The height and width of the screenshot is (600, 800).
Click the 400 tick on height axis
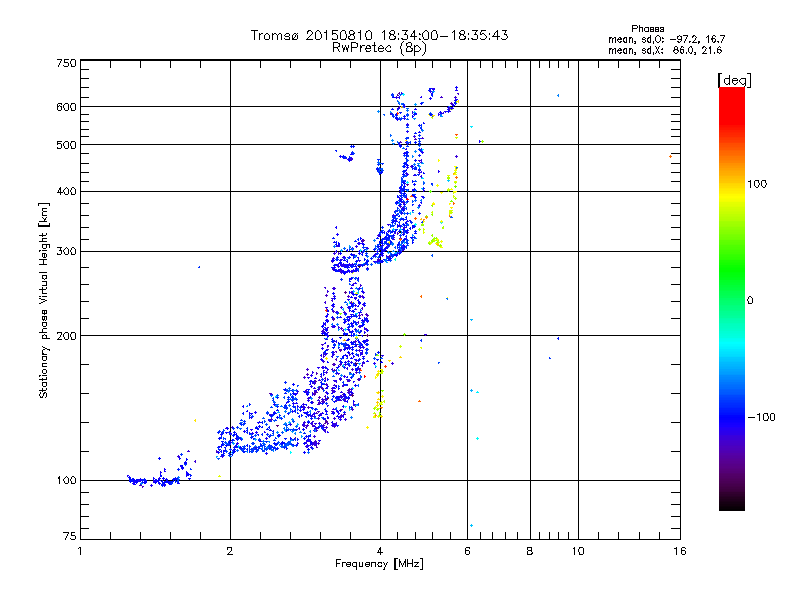click(66, 191)
